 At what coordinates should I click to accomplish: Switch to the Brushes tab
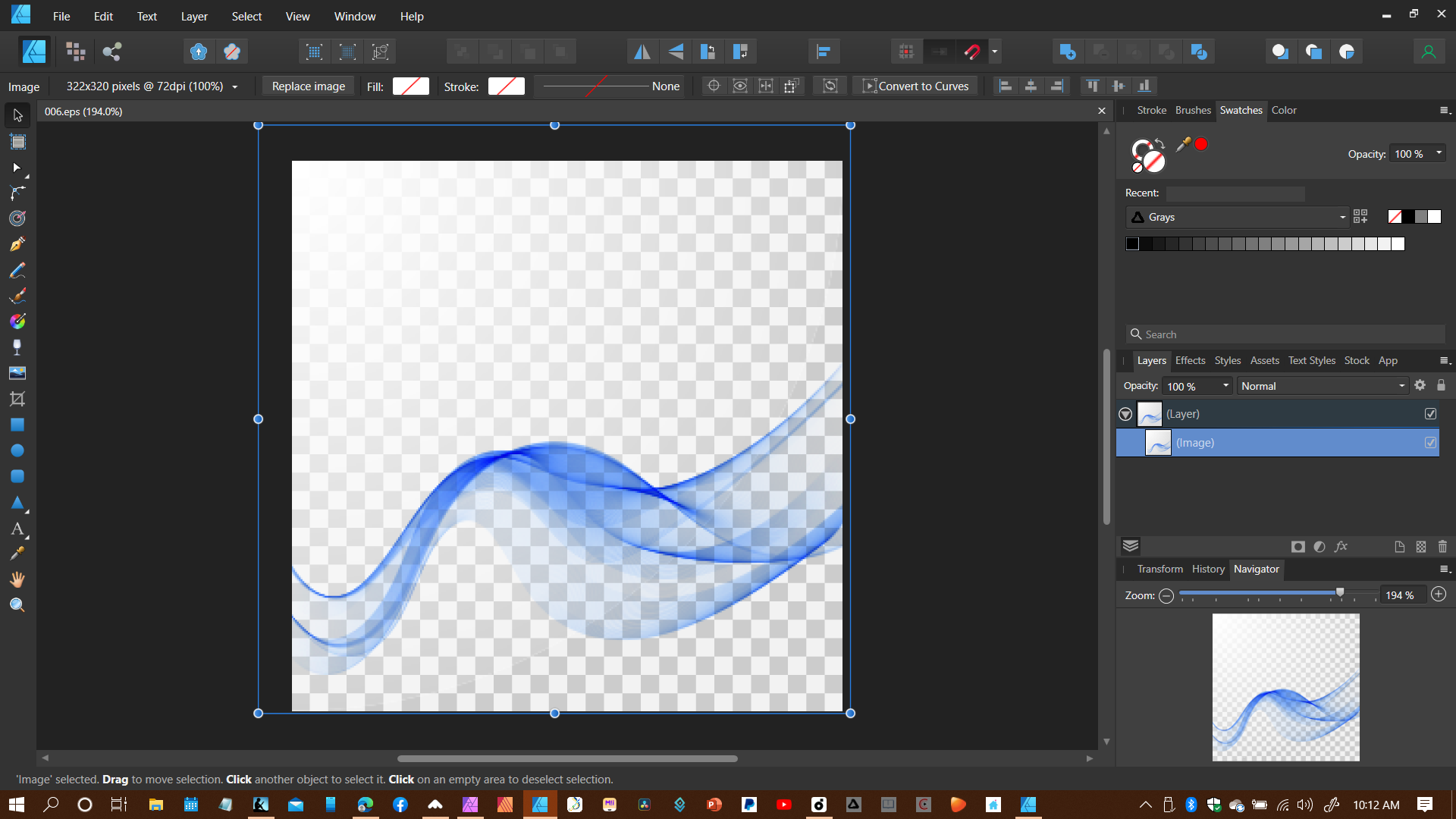1193,110
